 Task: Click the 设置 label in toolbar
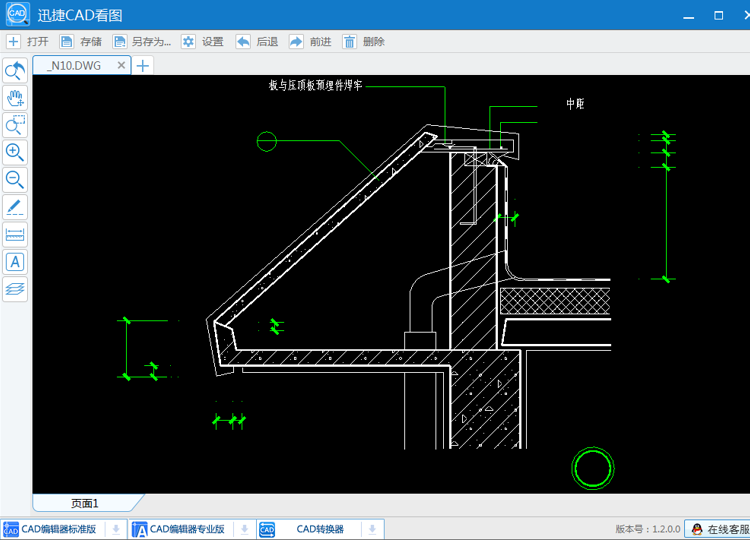coord(212,42)
